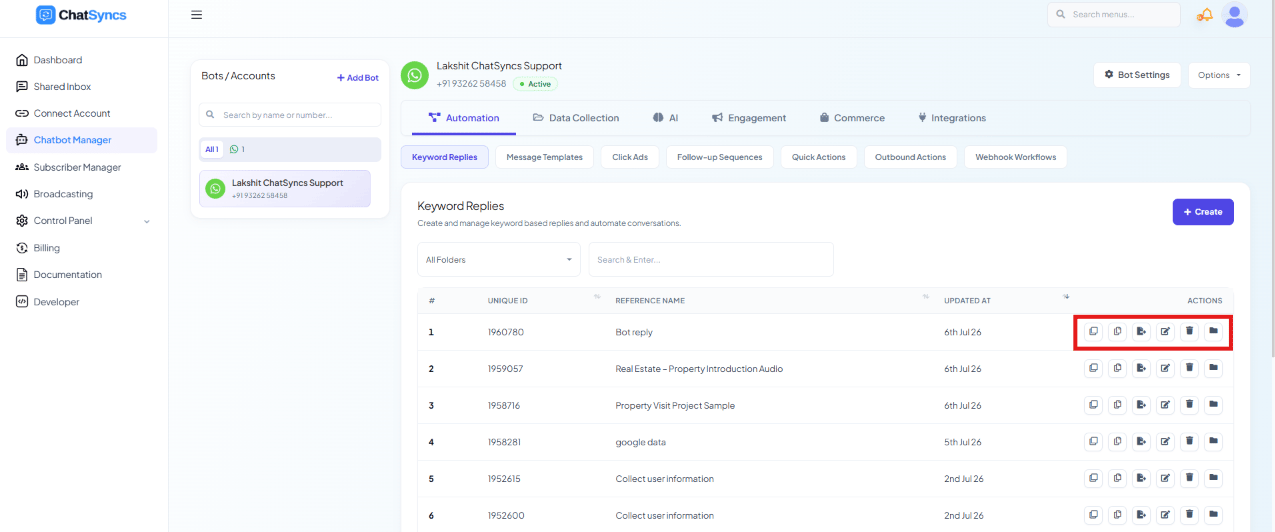Click the WhatsApp filter chip showing 1
The height and width of the screenshot is (532, 1275).
pos(237,149)
